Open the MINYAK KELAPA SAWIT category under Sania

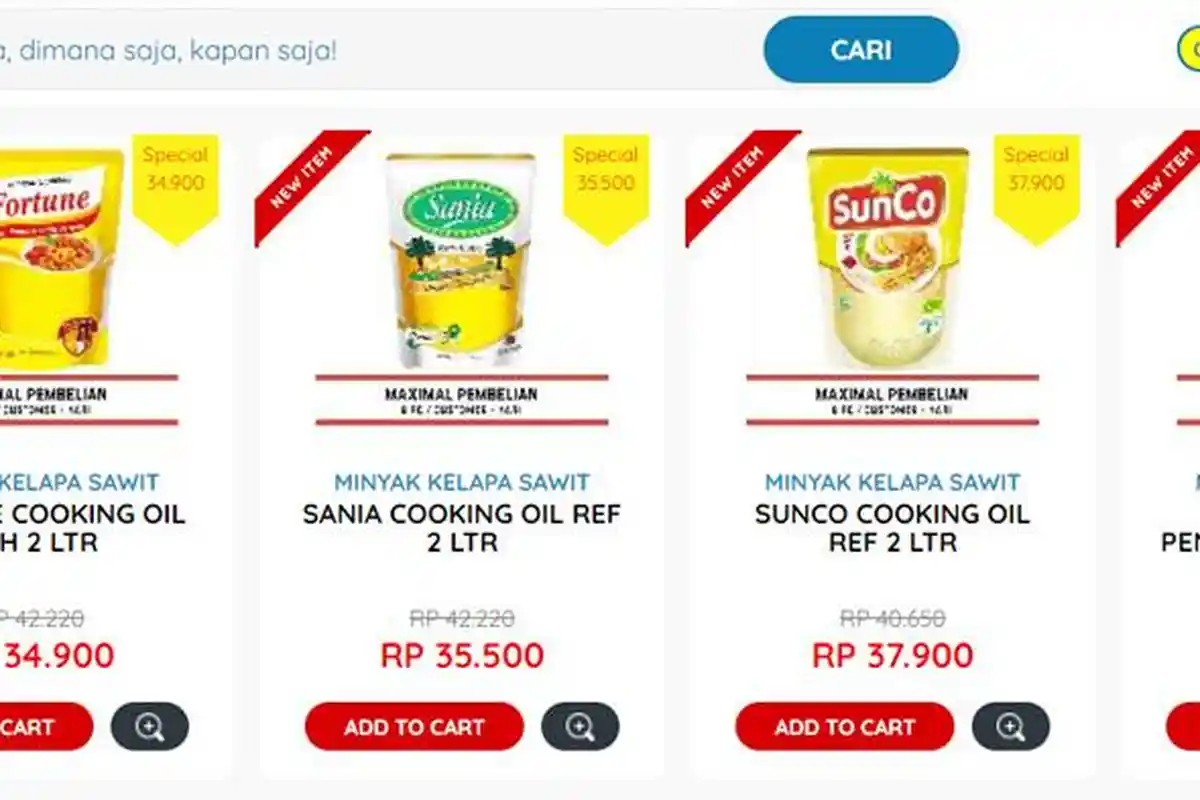(460, 481)
